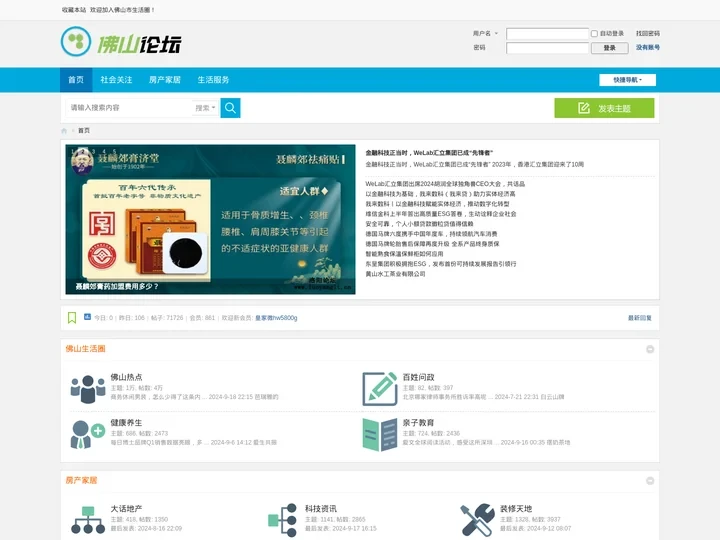720x540 pixels.
Task: Select the 社会关注 nav tab
Action: (116, 80)
